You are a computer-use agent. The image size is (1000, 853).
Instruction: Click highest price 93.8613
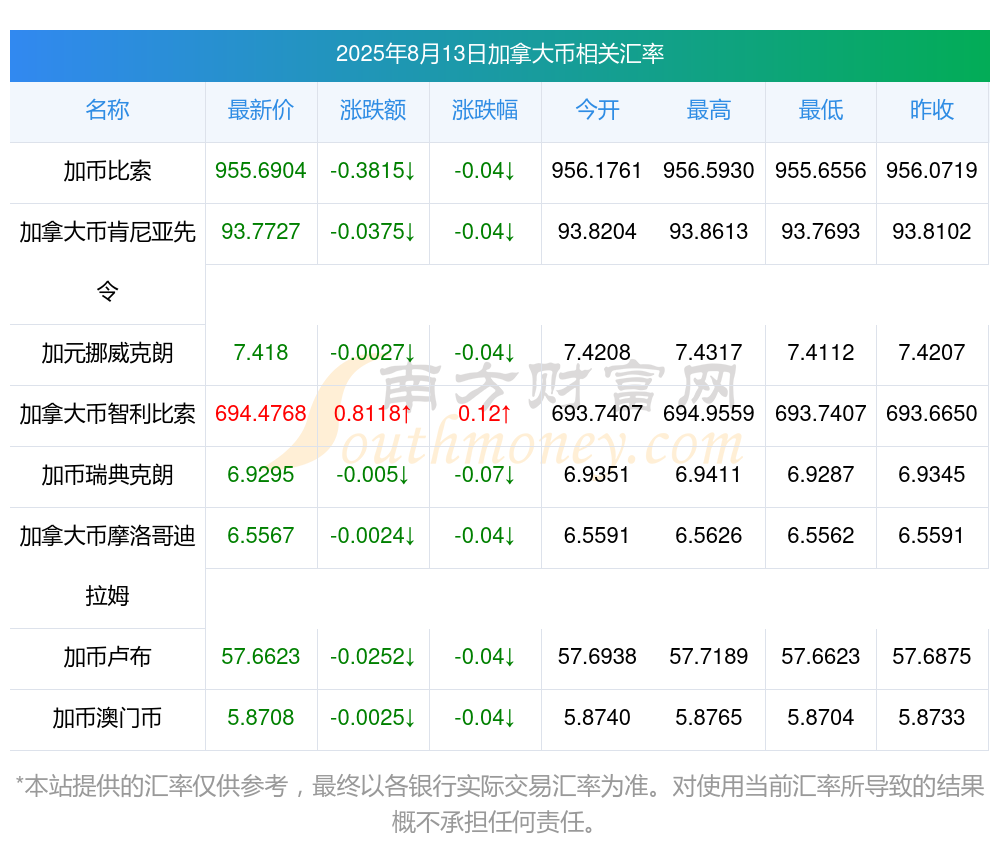click(x=709, y=231)
